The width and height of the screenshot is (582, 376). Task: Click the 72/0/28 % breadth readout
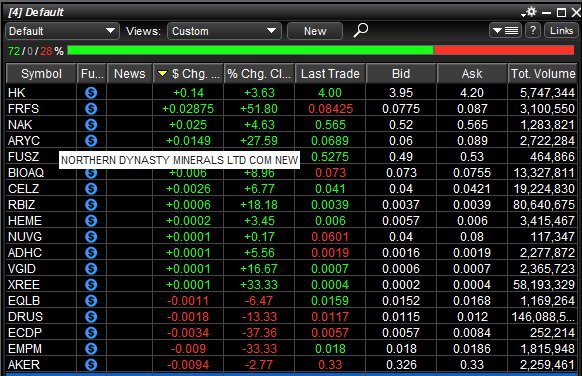pyautogui.click(x=36, y=50)
